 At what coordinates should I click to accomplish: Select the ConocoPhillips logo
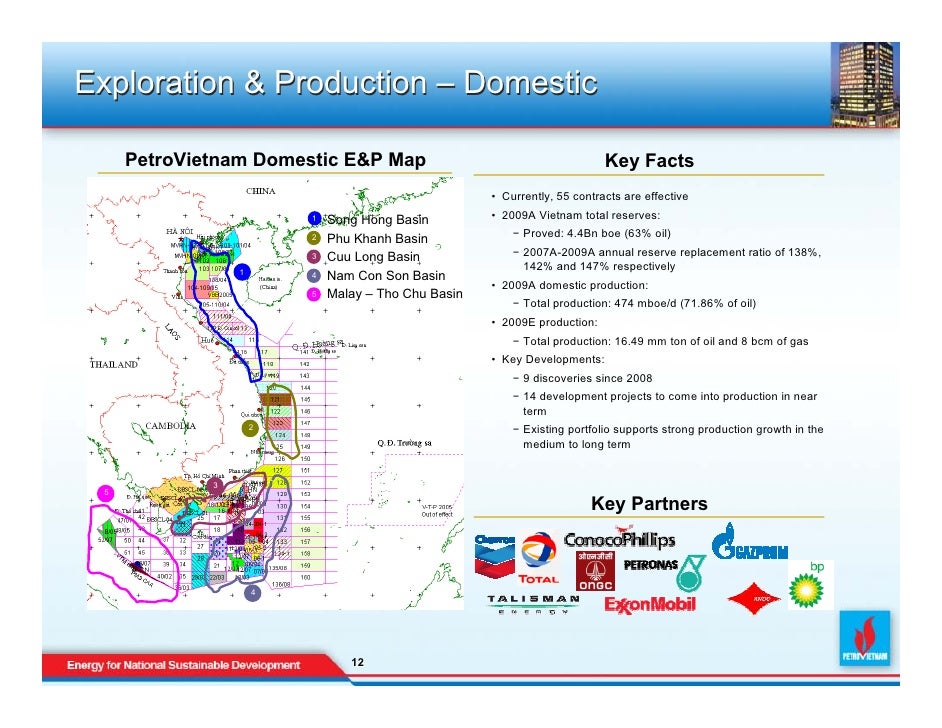pyautogui.click(x=619, y=539)
